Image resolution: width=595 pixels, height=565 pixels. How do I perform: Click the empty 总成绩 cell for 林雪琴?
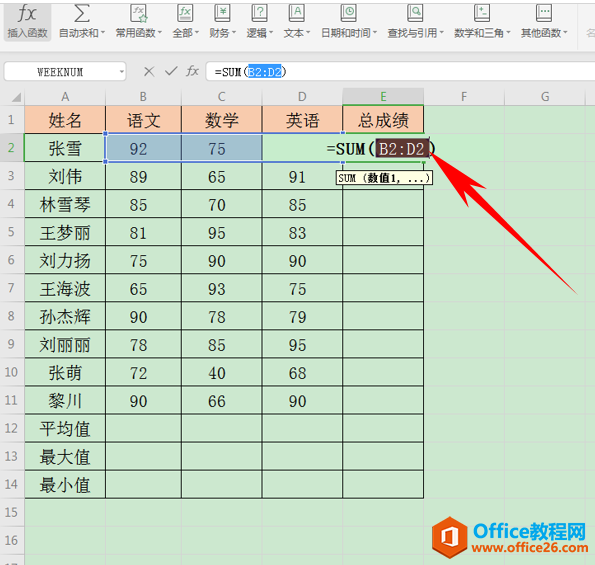(383, 204)
